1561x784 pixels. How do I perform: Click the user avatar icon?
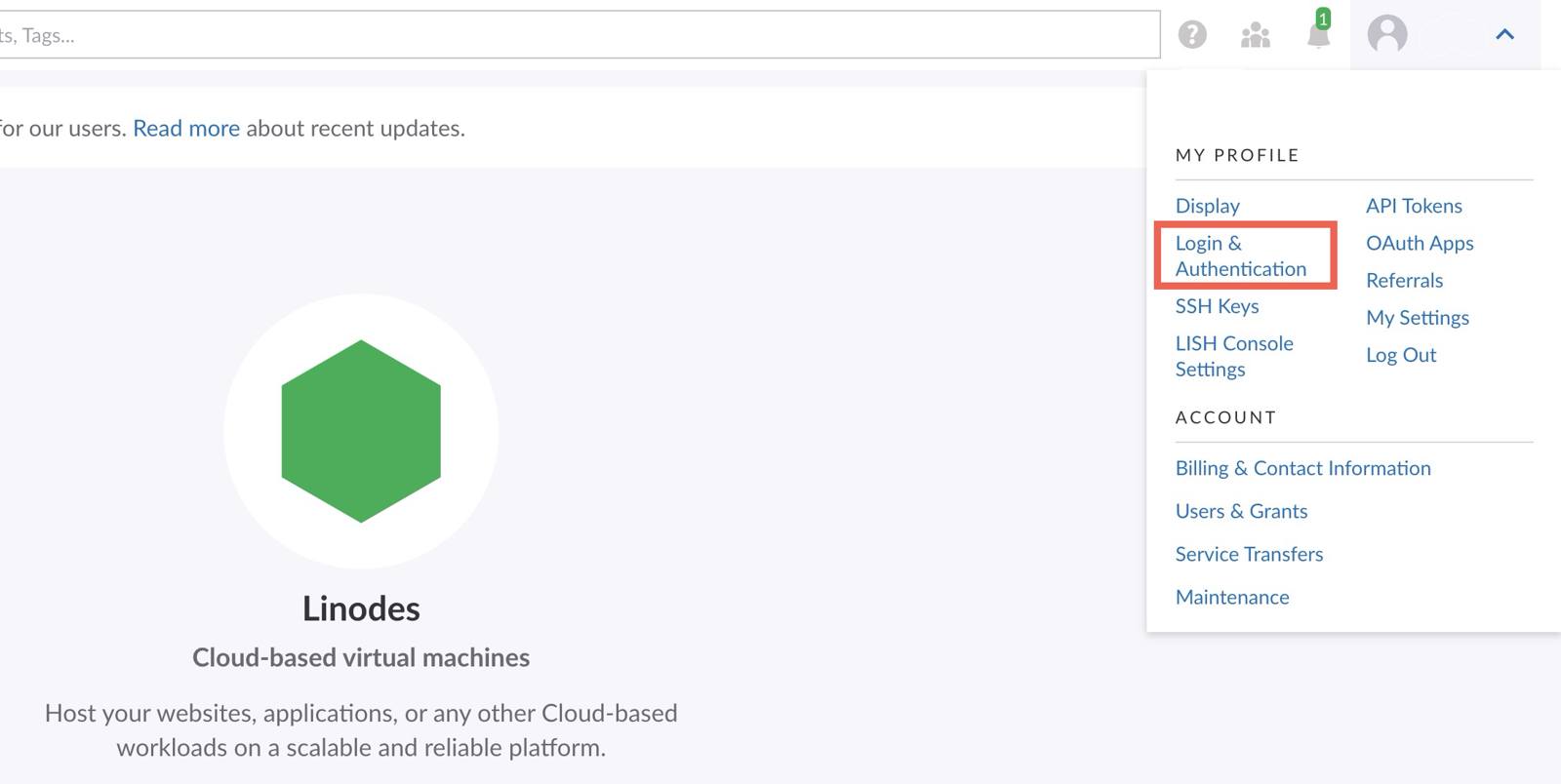(x=1386, y=35)
